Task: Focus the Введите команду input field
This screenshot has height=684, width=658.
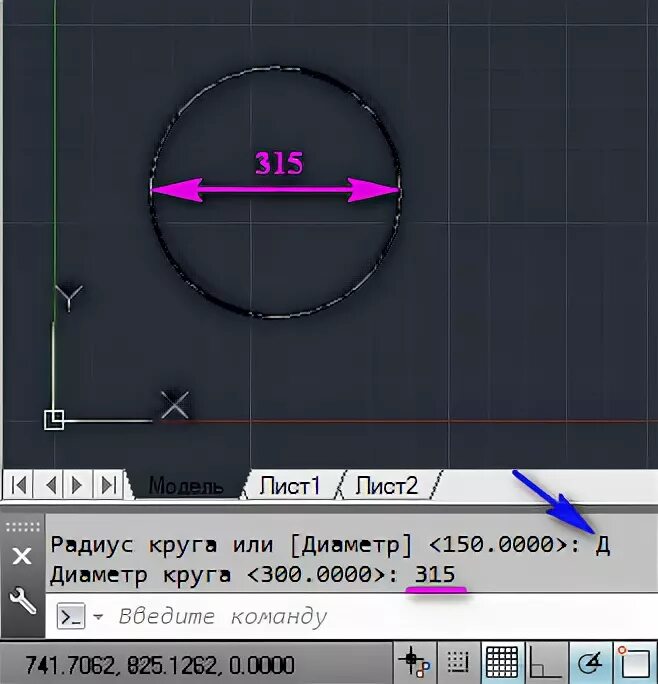Action: (351, 616)
